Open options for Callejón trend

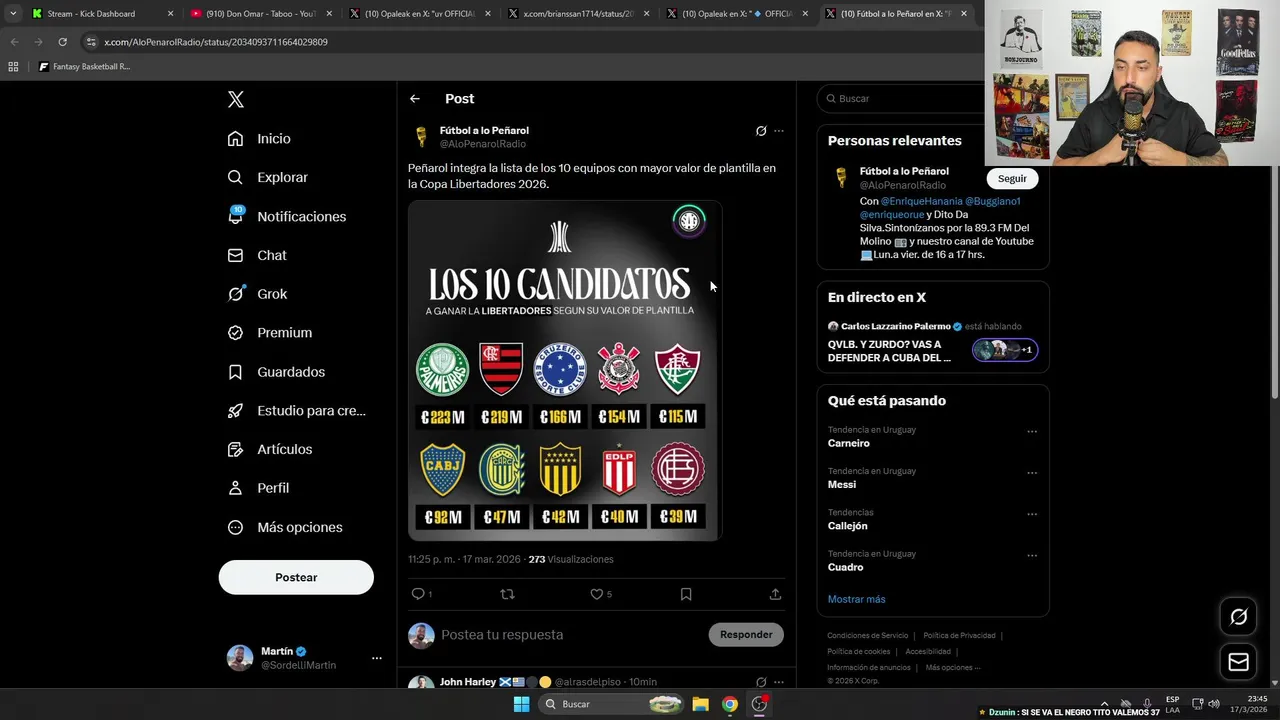pos(1032,514)
